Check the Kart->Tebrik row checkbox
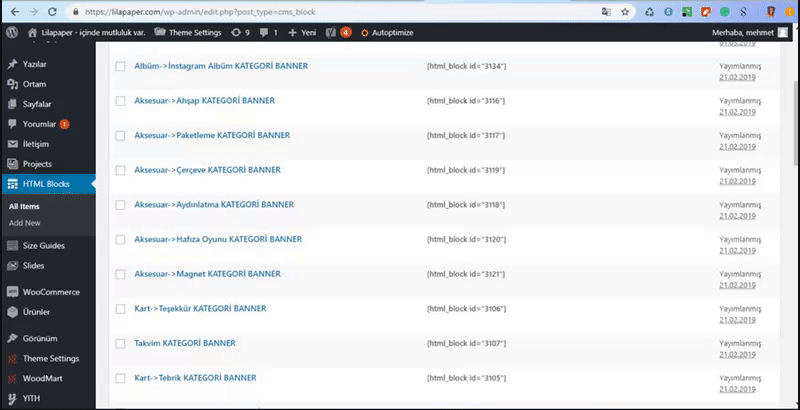 pos(120,379)
